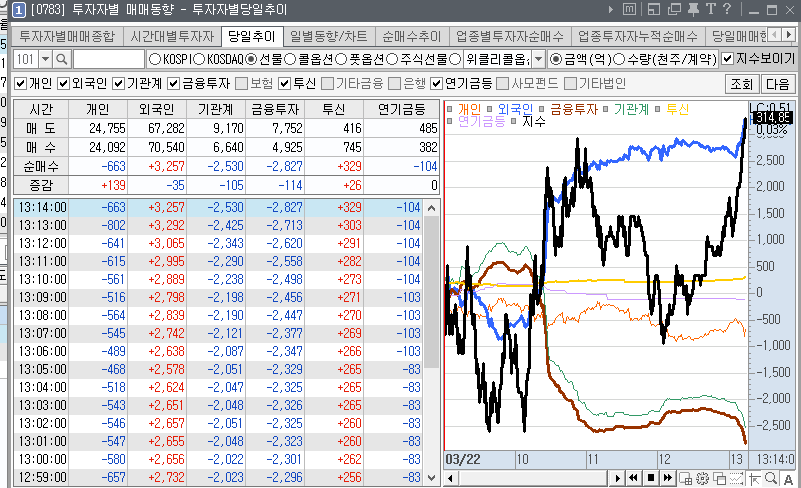This screenshot has width=801, height=488.
Task: Expand the 위클리콜옵션 dropdown
Action: point(538,59)
